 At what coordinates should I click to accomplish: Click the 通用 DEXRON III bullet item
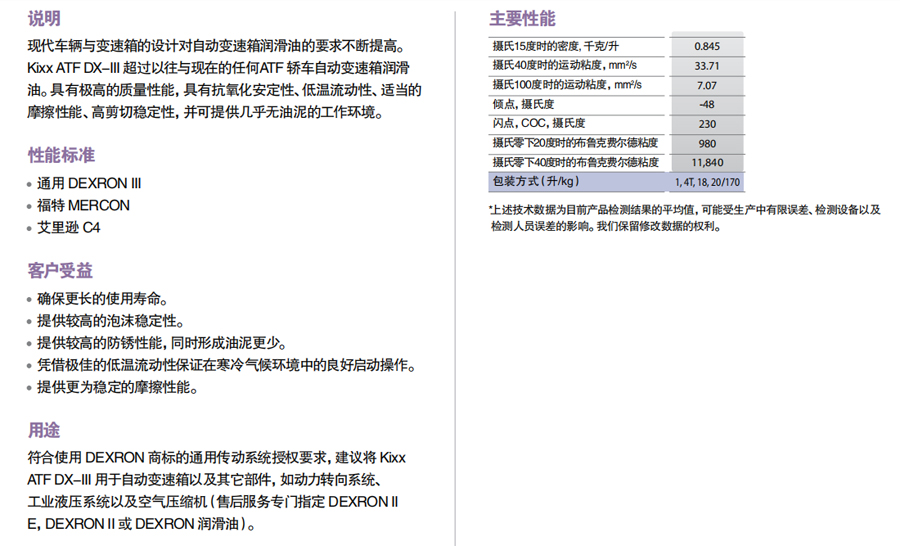[x=89, y=183]
